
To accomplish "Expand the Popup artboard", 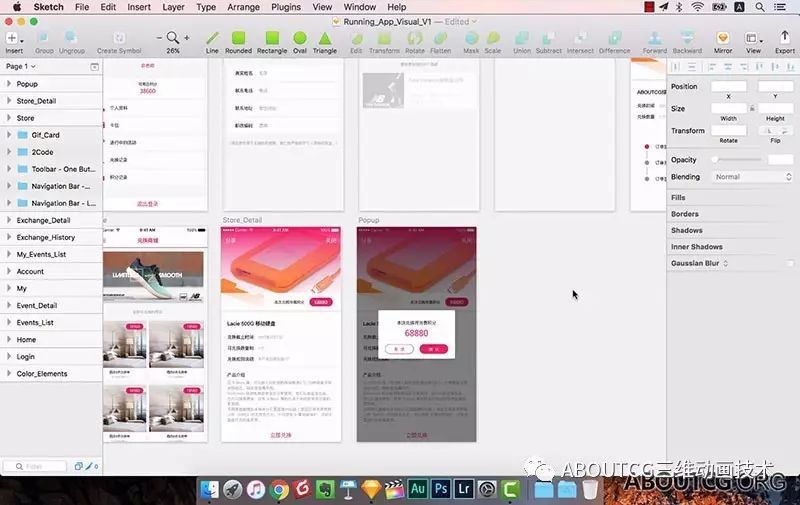I will click(x=9, y=84).
